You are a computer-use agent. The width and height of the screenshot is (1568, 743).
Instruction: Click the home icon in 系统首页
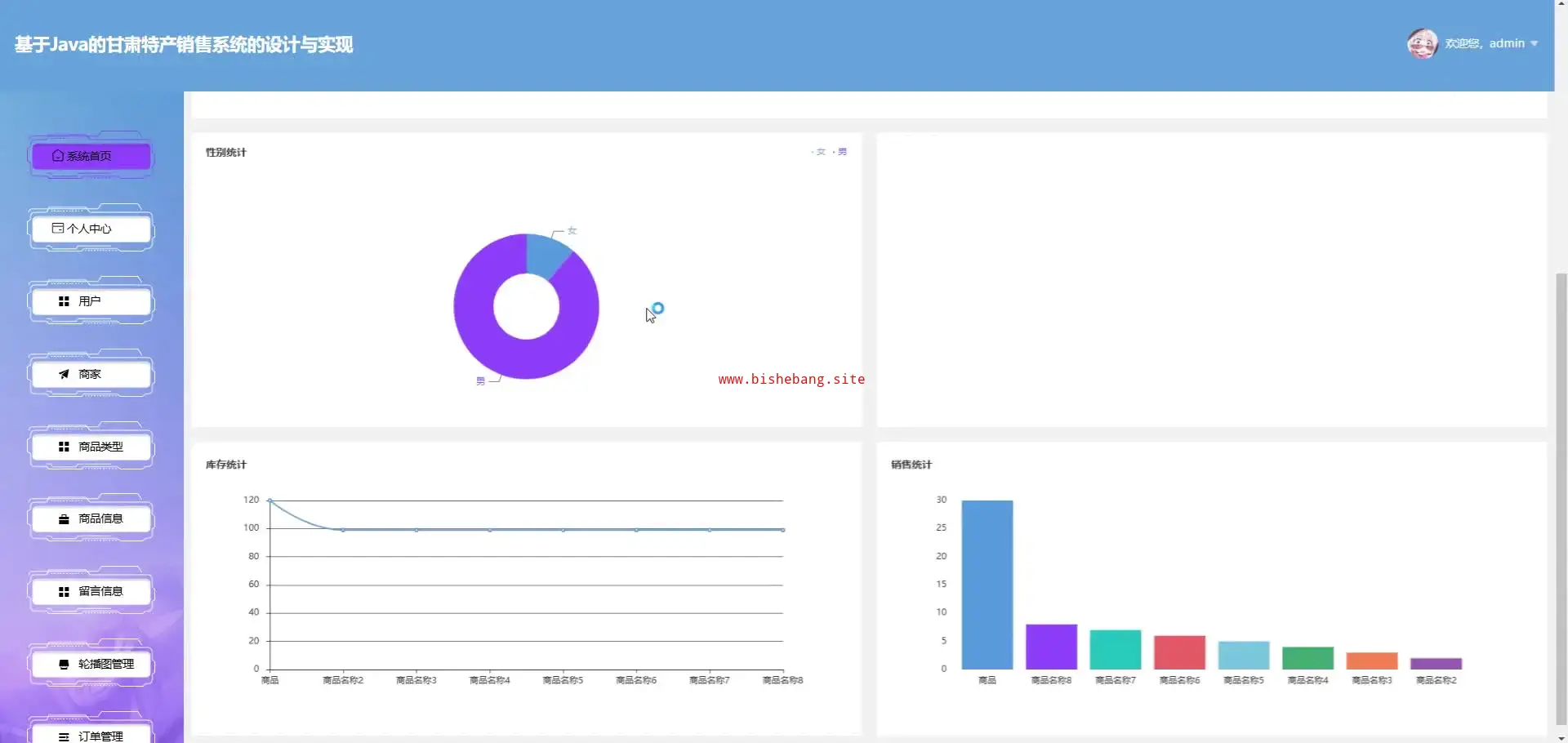57,156
